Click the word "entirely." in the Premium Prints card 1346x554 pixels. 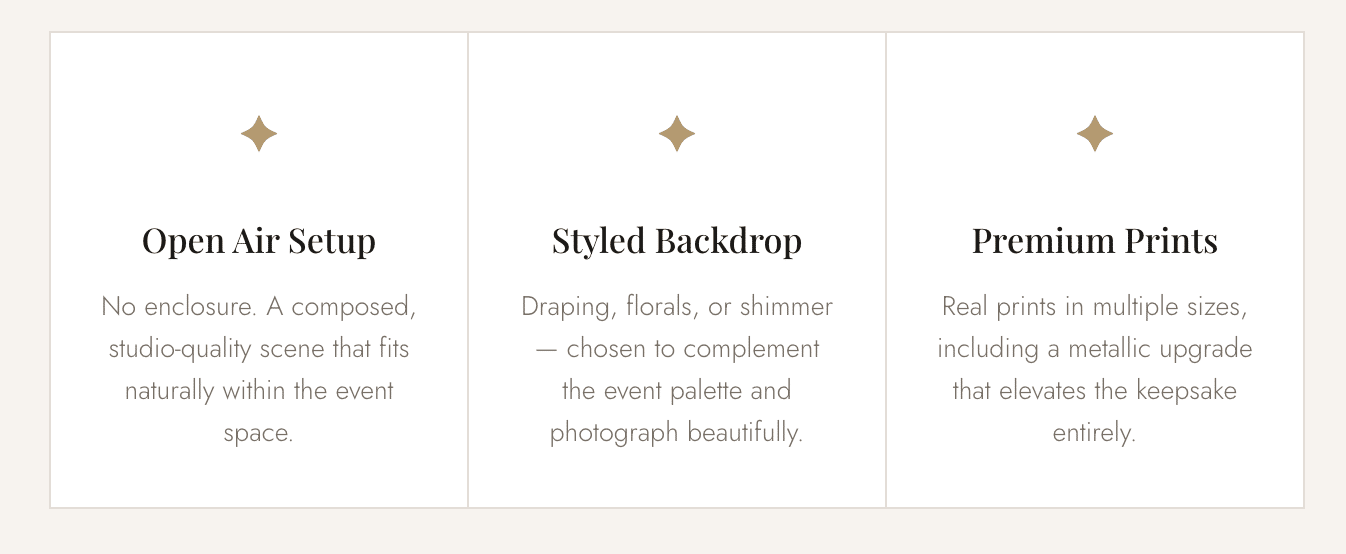[1095, 434]
